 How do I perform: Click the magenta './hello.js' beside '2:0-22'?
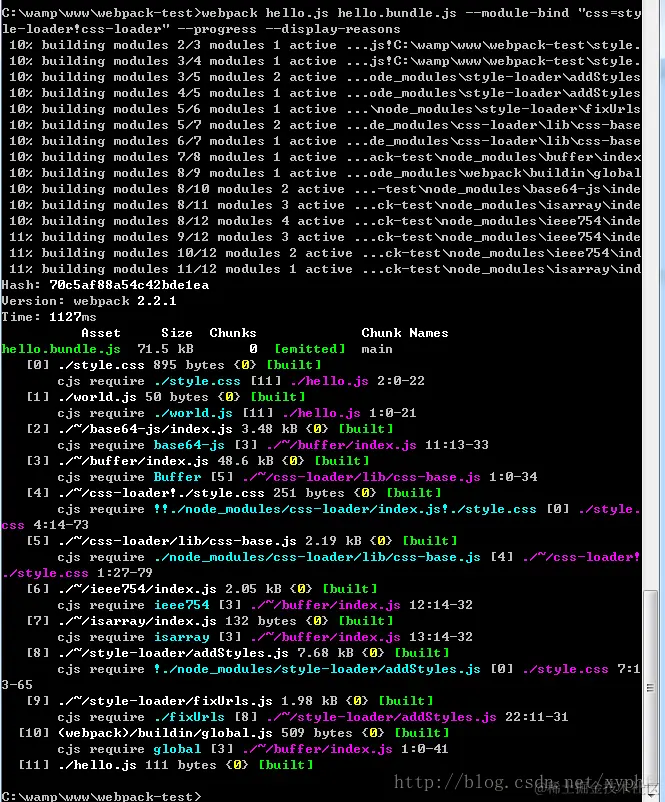tap(329, 381)
